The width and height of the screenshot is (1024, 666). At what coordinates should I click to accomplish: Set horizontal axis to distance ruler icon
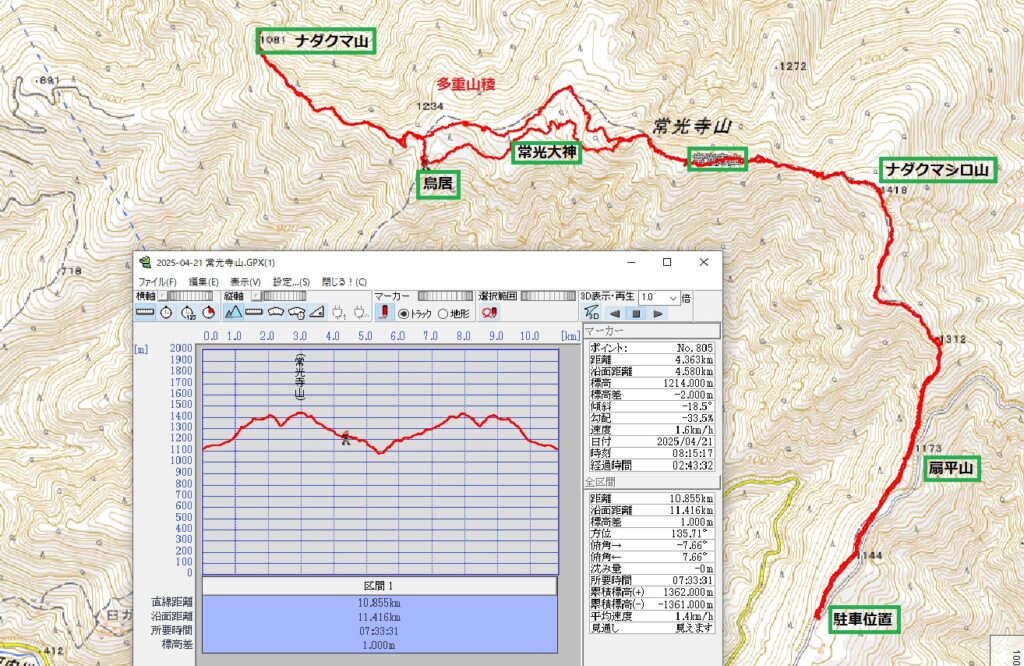click(145, 313)
